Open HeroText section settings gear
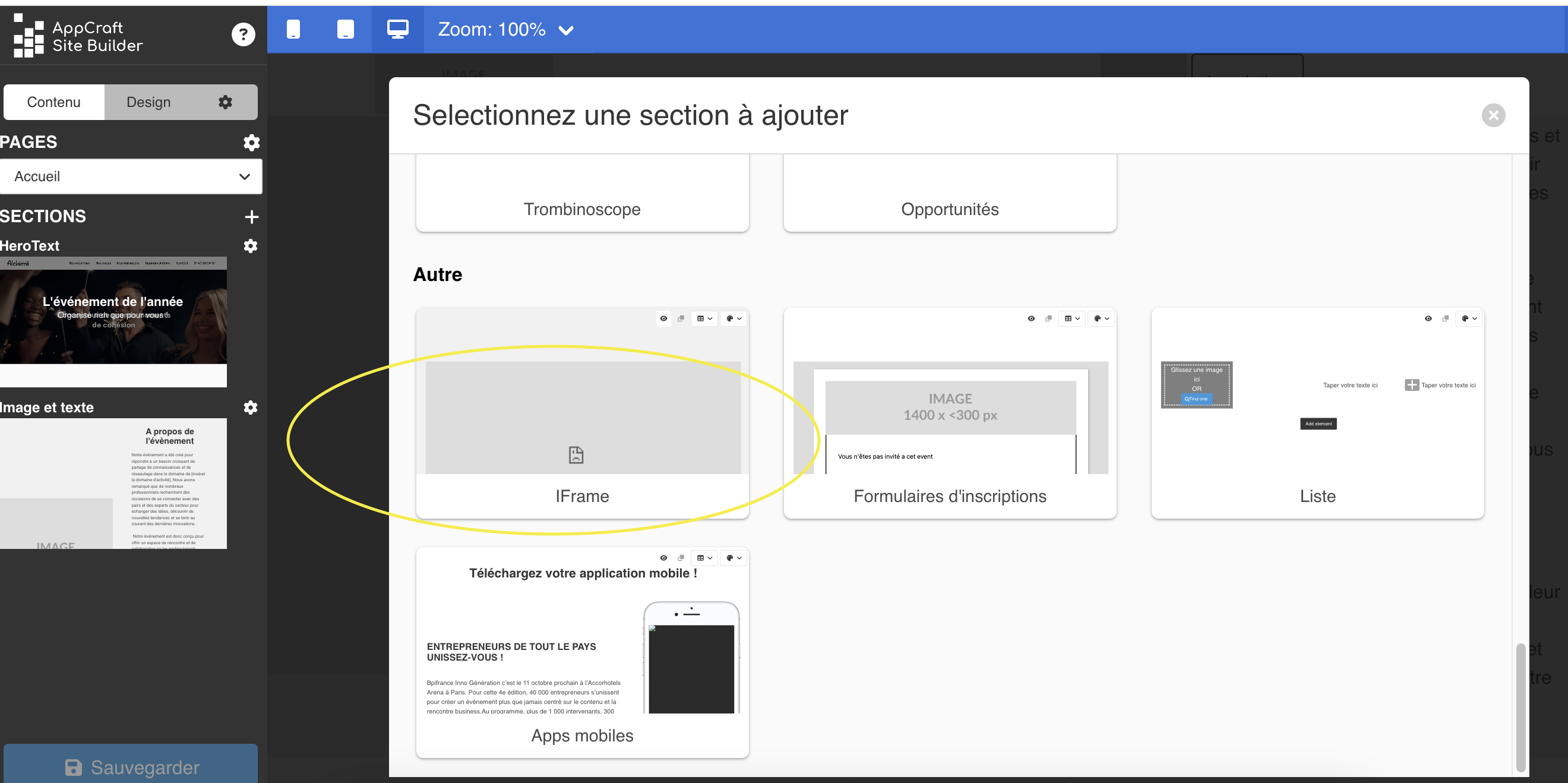The width and height of the screenshot is (1568, 783). [251, 246]
